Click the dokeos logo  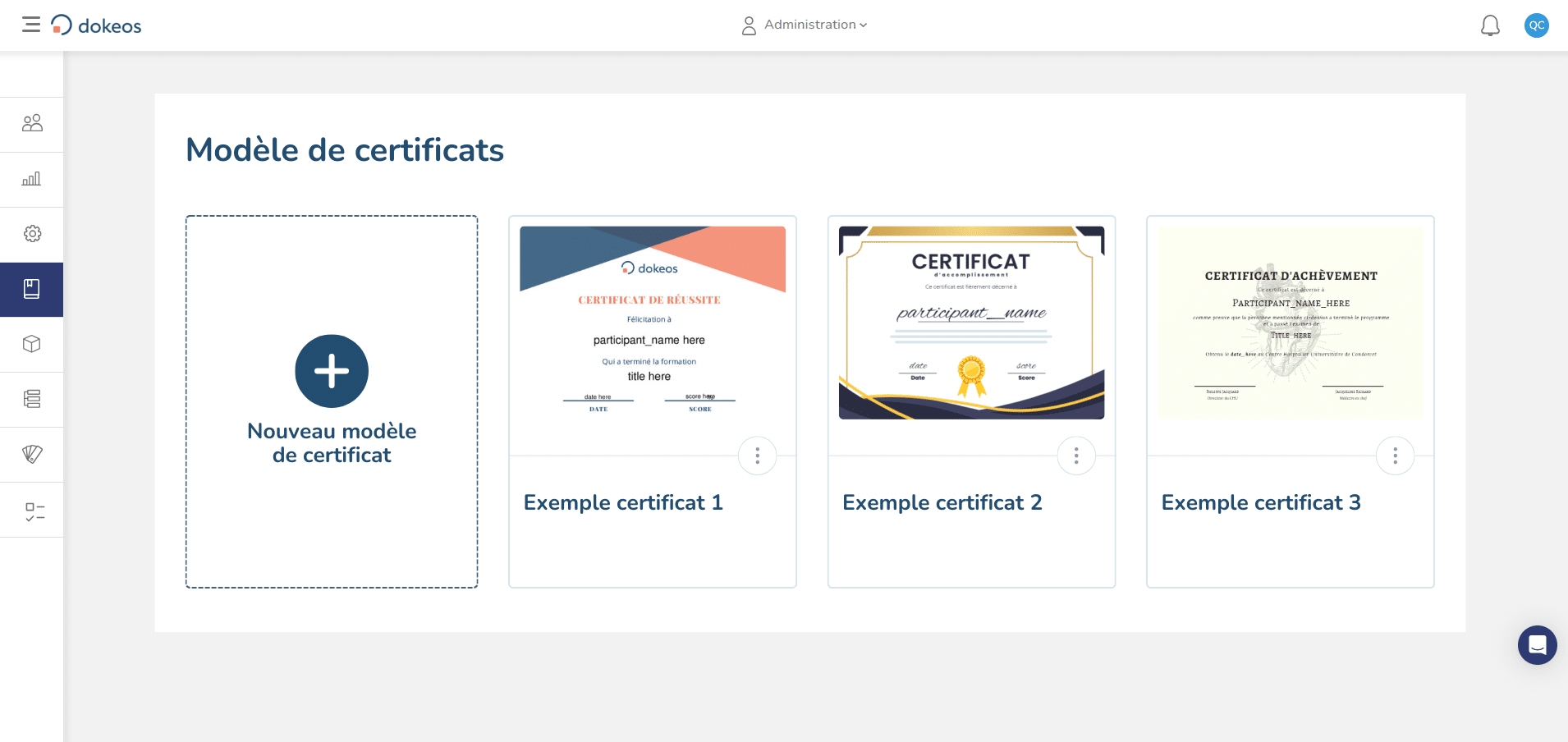tap(96, 25)
